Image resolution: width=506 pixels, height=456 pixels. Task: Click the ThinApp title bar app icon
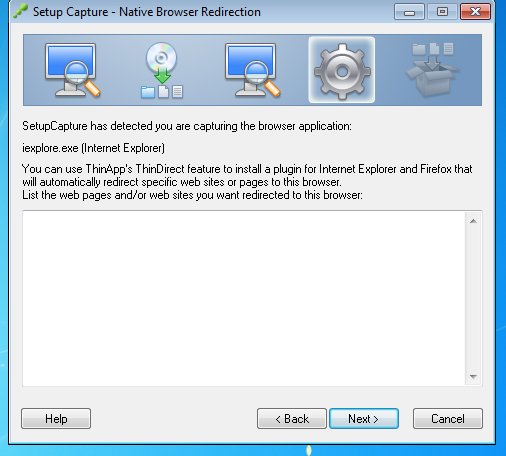(20, 11)
